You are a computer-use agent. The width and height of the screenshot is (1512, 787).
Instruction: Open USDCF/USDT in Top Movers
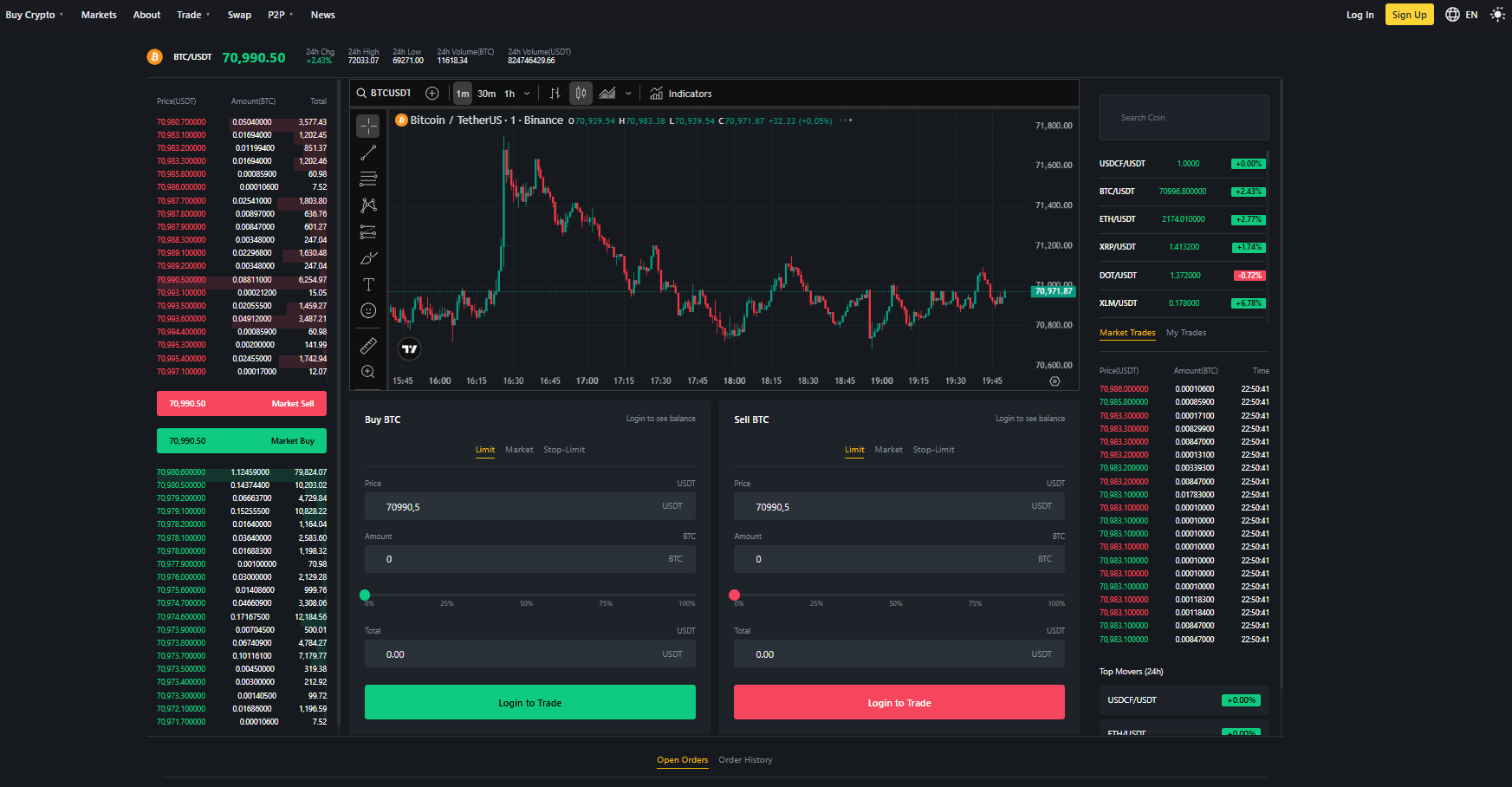1184,700
